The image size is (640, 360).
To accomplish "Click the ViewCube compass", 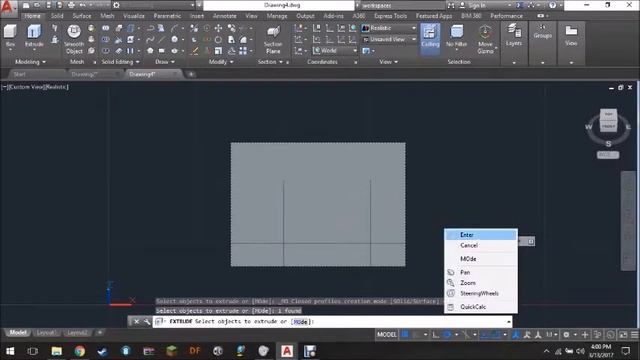I will coord(608,127).
